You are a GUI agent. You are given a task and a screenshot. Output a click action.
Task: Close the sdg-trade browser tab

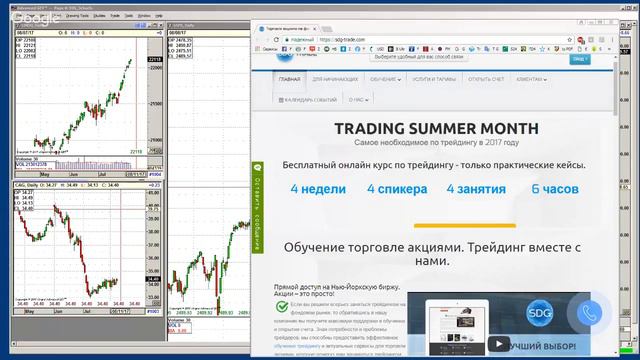314,29
